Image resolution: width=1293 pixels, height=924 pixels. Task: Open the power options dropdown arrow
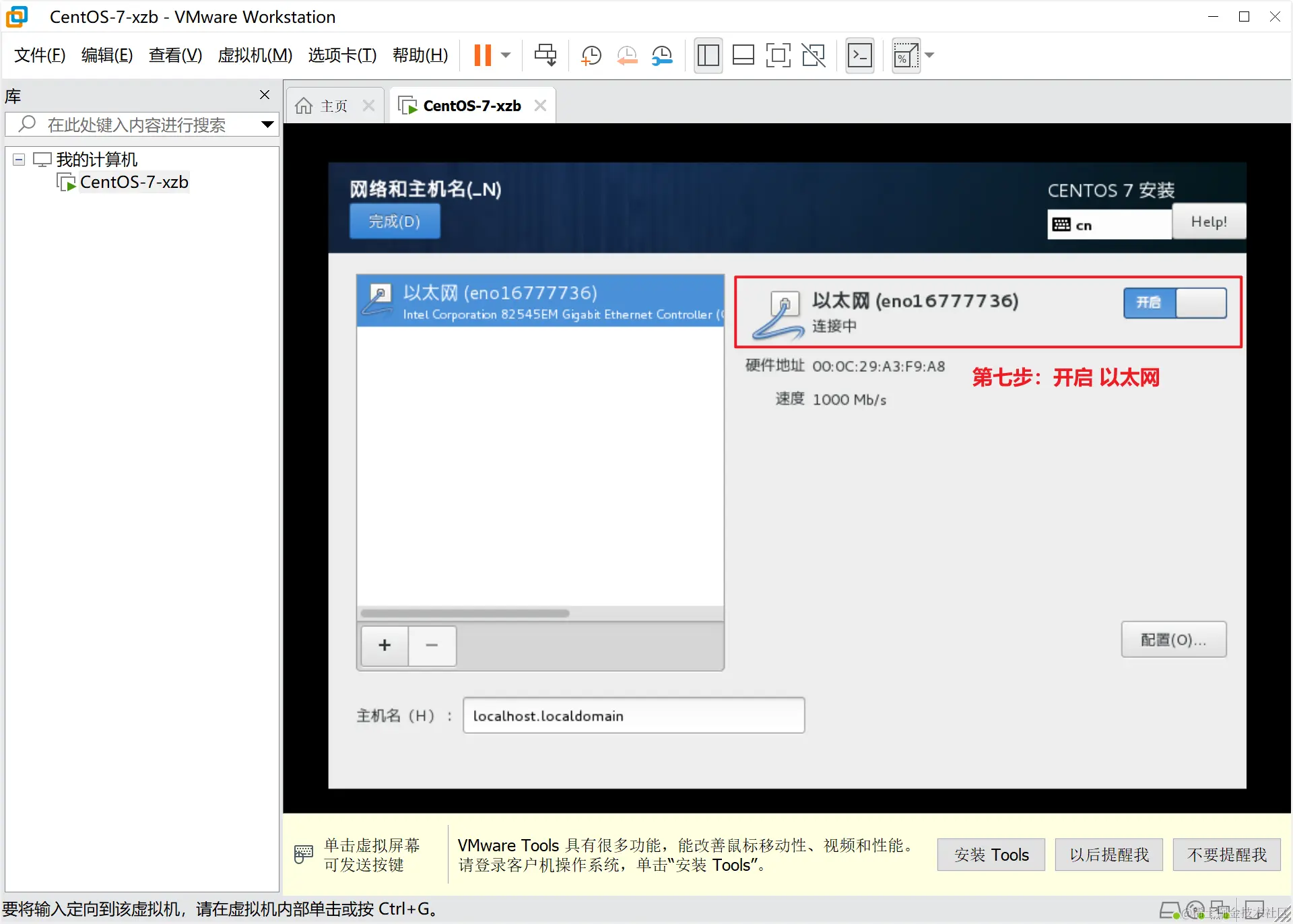(506, 55)
